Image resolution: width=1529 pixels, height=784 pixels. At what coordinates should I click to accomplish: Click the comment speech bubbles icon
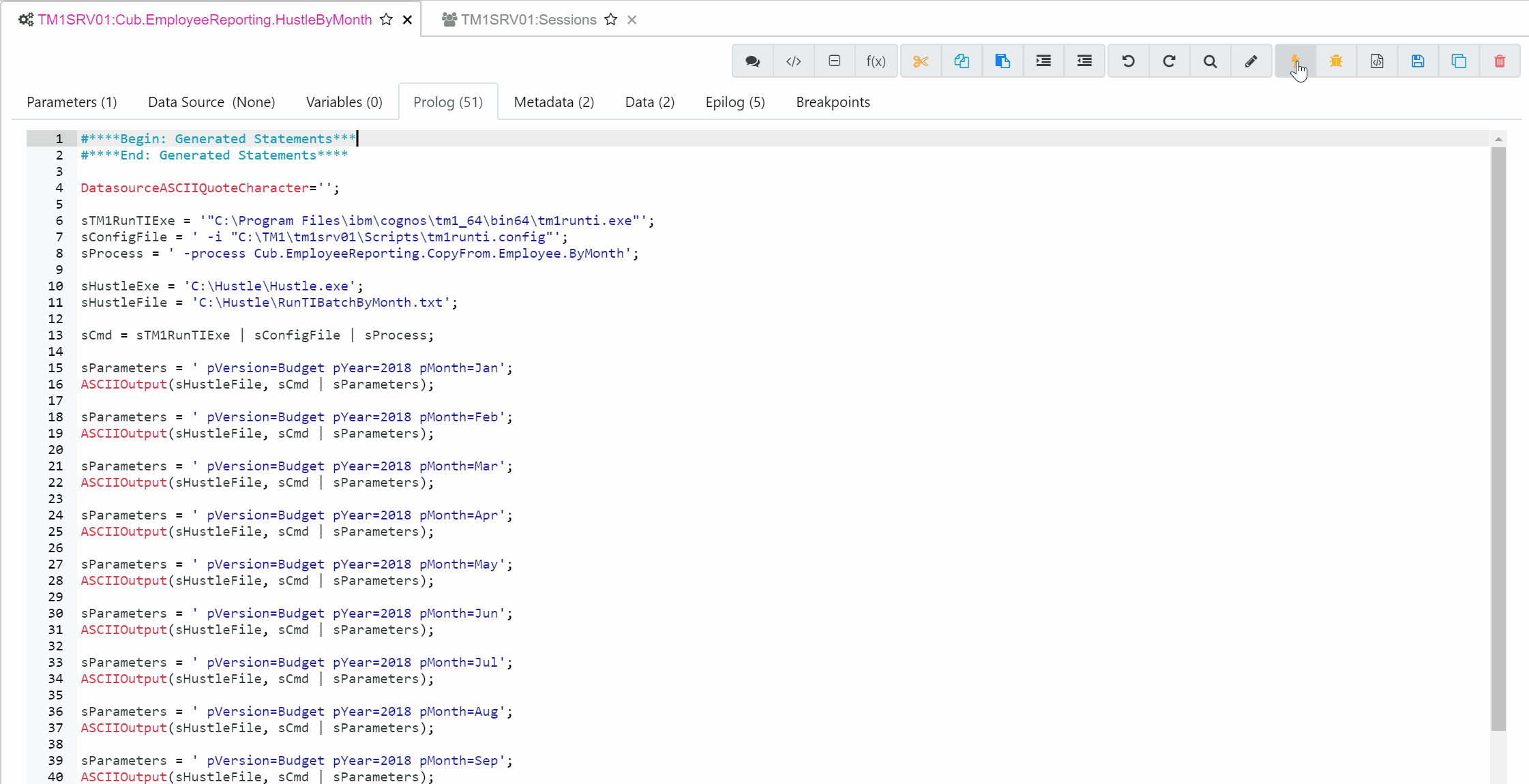[x=752, y=61]
